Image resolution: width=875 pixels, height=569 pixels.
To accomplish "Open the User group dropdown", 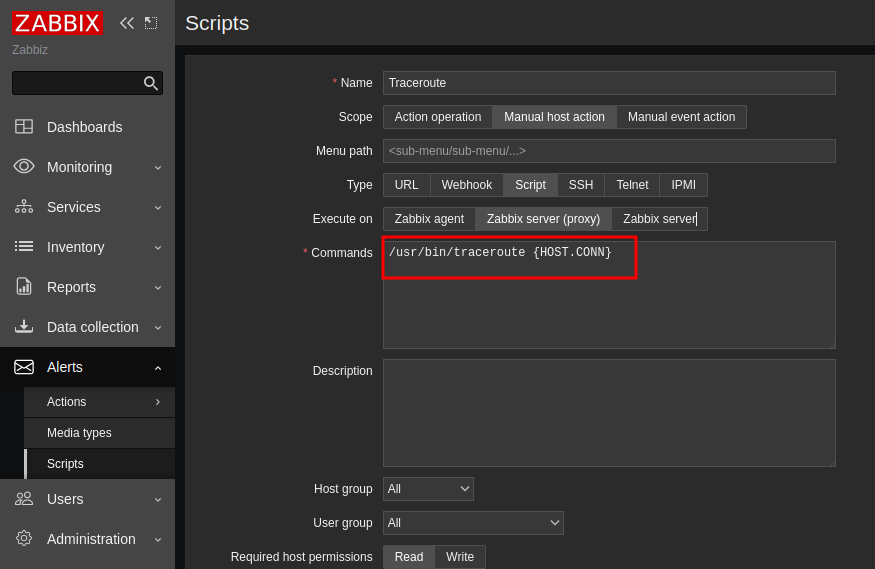I will point(473,523).
